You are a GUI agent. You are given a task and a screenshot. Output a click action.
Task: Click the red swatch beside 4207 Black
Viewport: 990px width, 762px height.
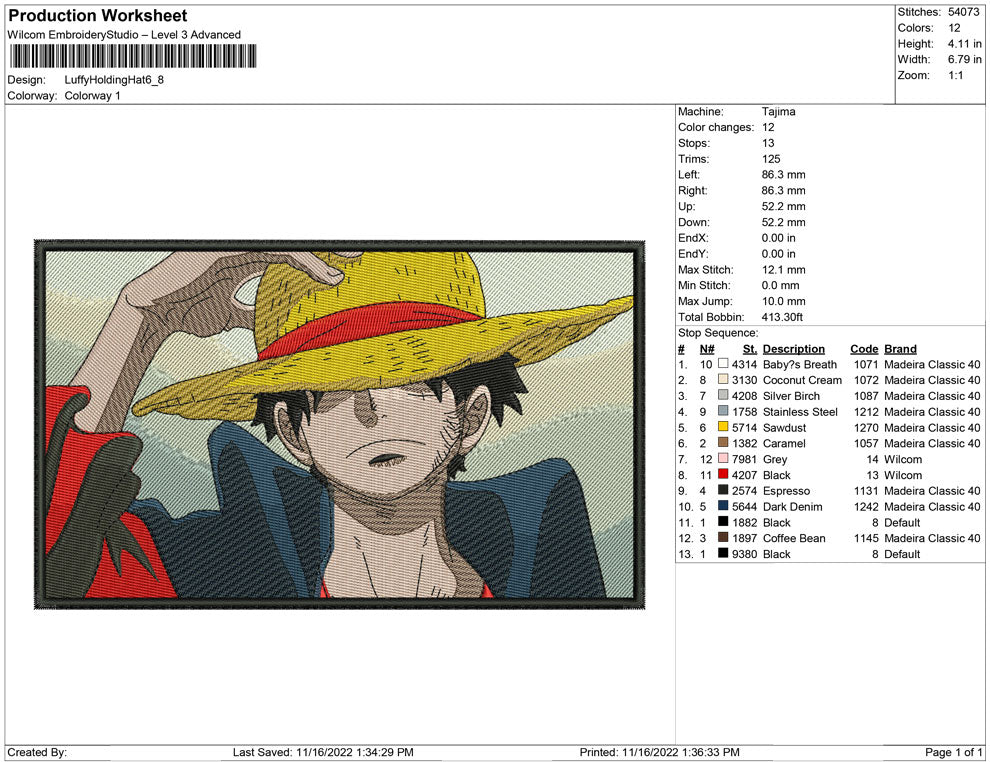pyautogui.click(x=723, y=474)
